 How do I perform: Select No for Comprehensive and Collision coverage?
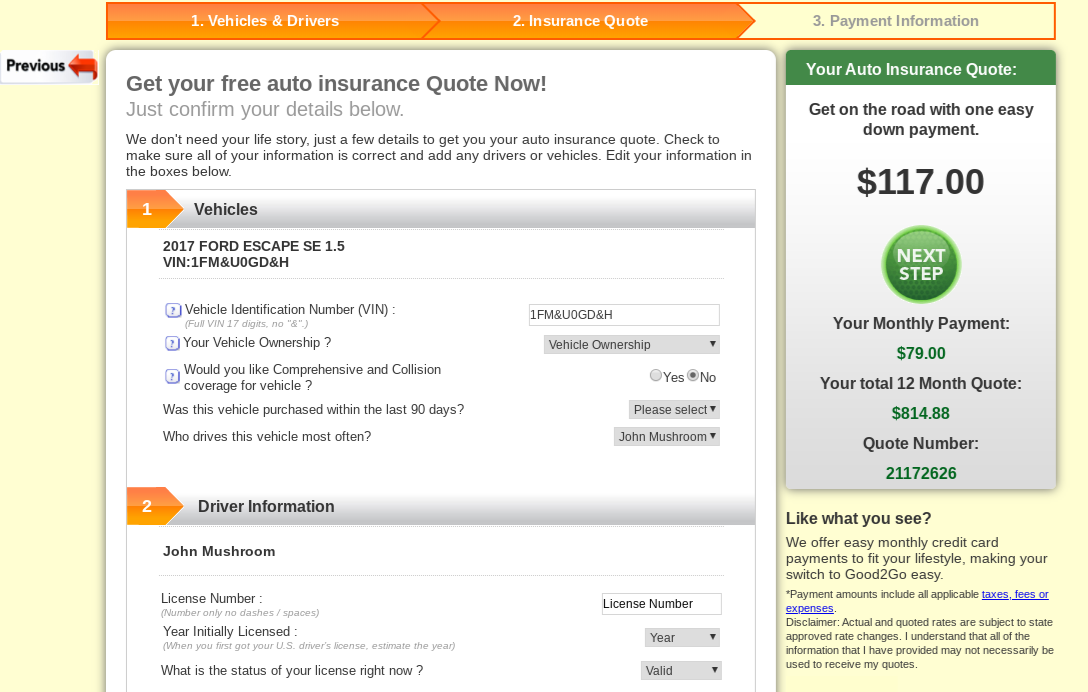(x=692, y=376)
